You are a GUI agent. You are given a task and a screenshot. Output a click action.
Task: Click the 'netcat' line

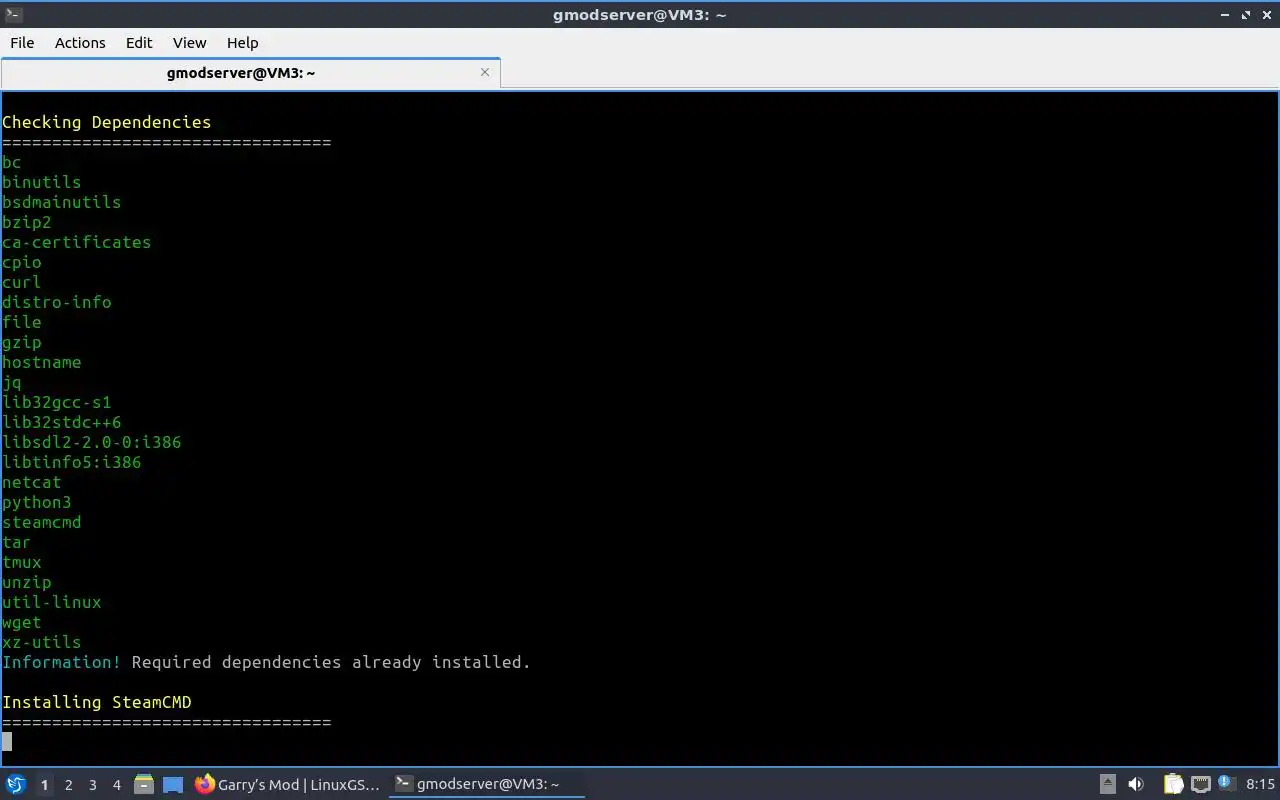tap(31, 482)
